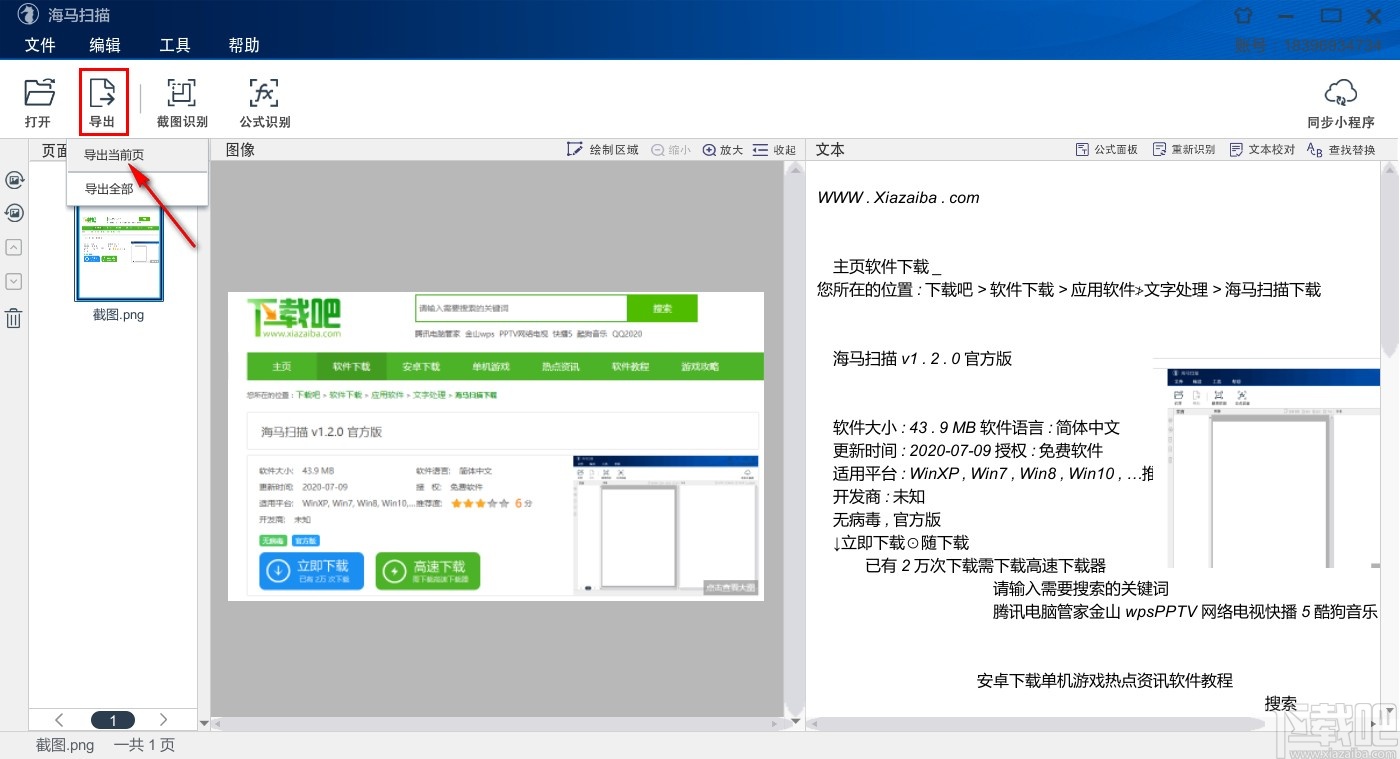
Task: Click '请输入需要搜索的关键词' recognized text
Action: tap(1080, 588)
